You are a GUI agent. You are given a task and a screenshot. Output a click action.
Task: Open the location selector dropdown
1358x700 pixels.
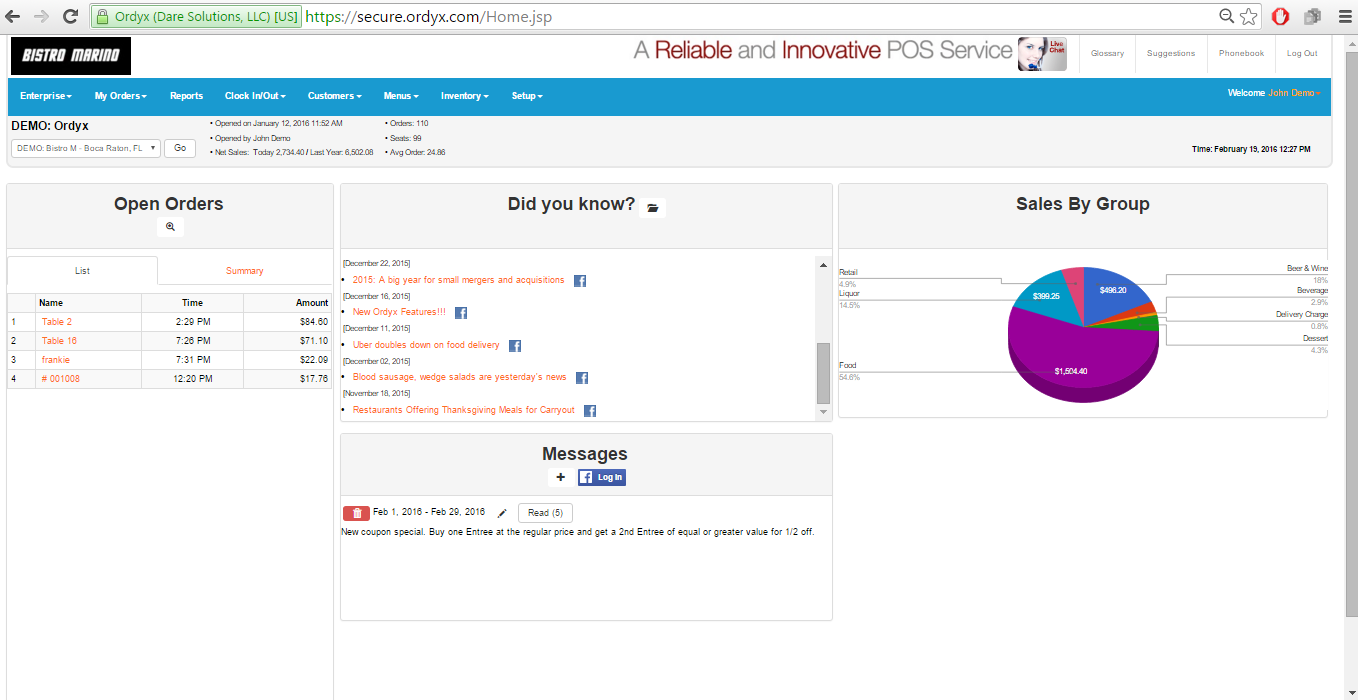85,148
